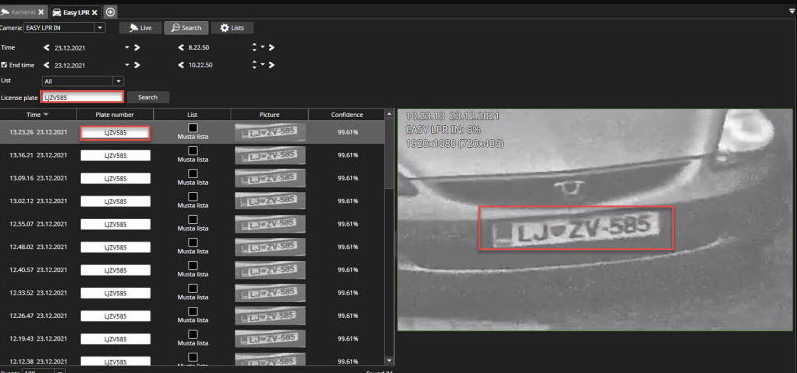
Task: Click results scrollbar up arrow
Action: coord(390,114)
